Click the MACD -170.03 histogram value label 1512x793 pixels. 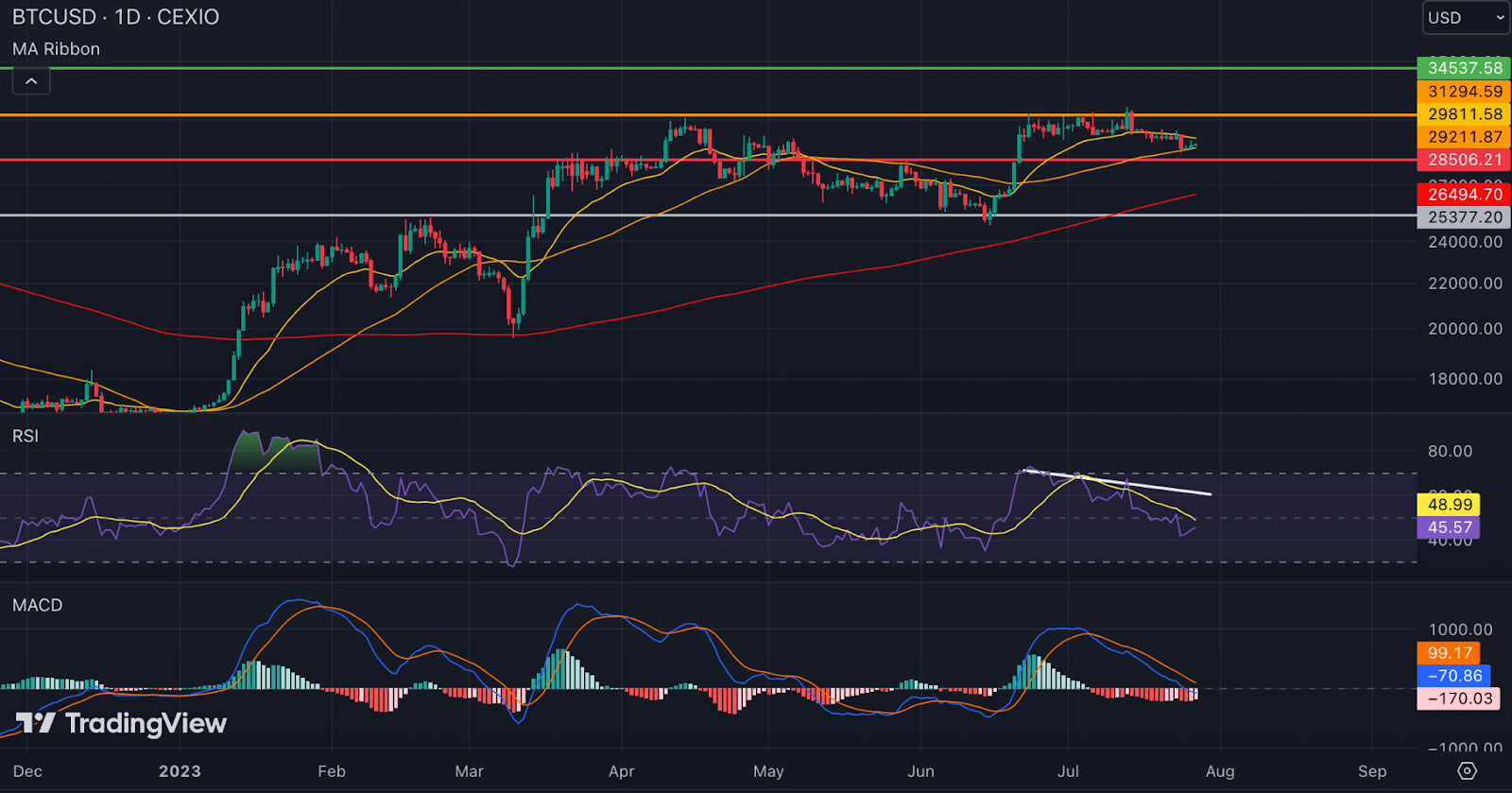tap(1459, 698)
